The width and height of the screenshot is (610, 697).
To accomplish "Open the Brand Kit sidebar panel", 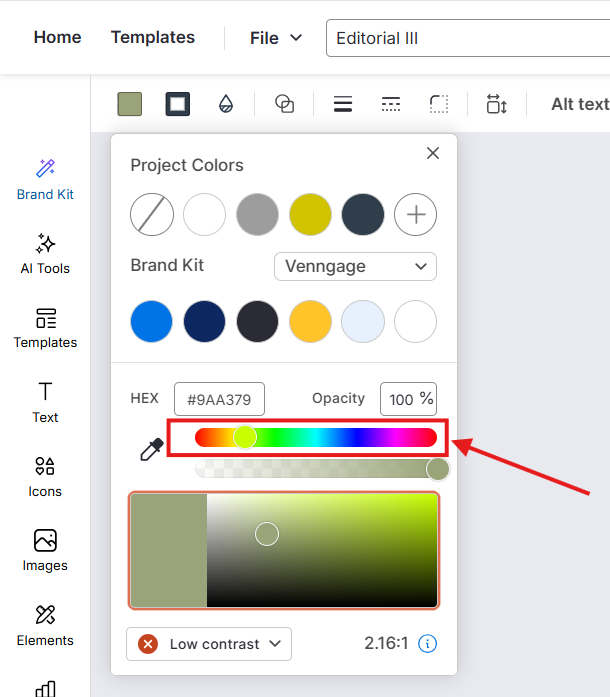I will [x=45, y=179].
